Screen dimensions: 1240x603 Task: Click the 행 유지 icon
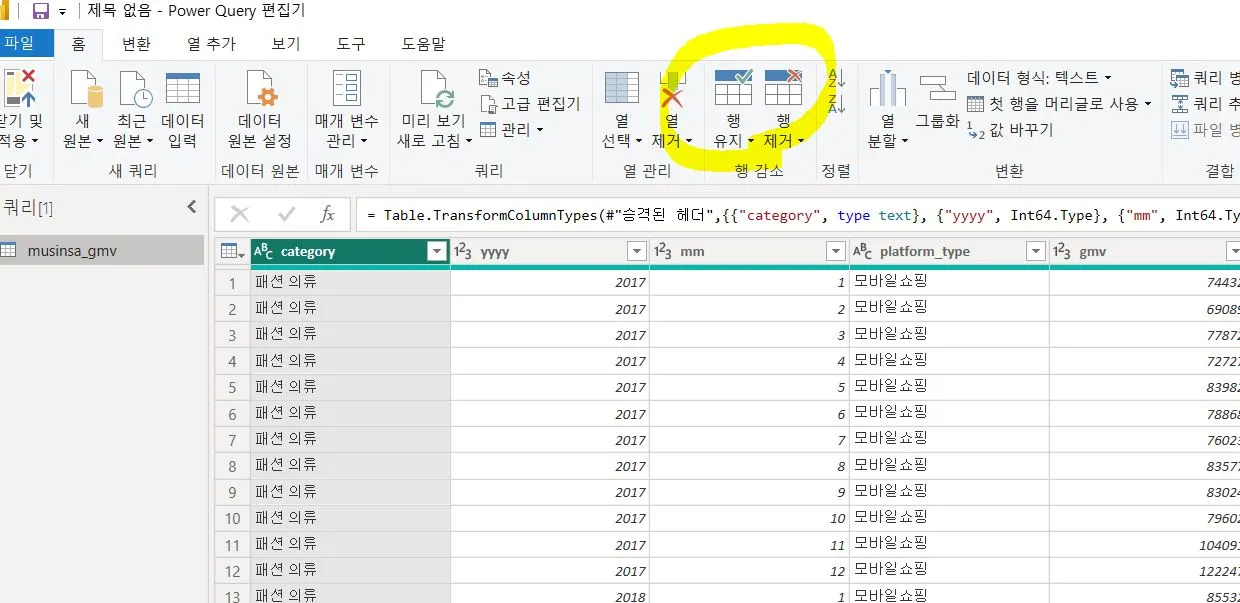pyautogui.click(x=733, y=88)
